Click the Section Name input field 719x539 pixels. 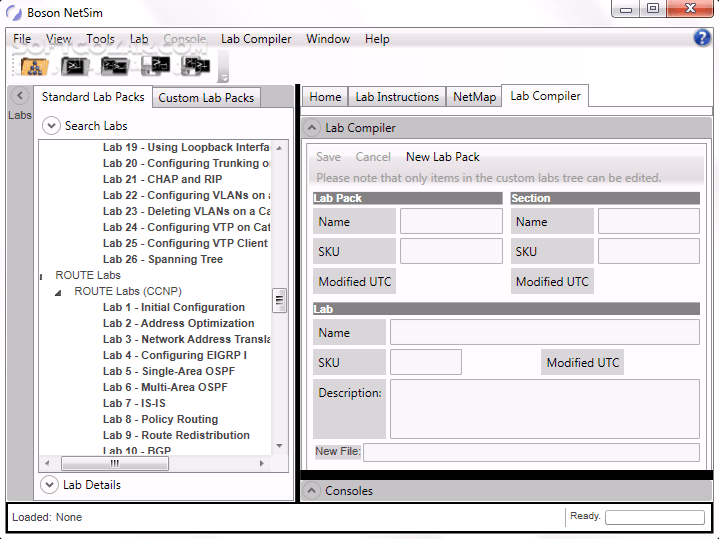[649, 221]
